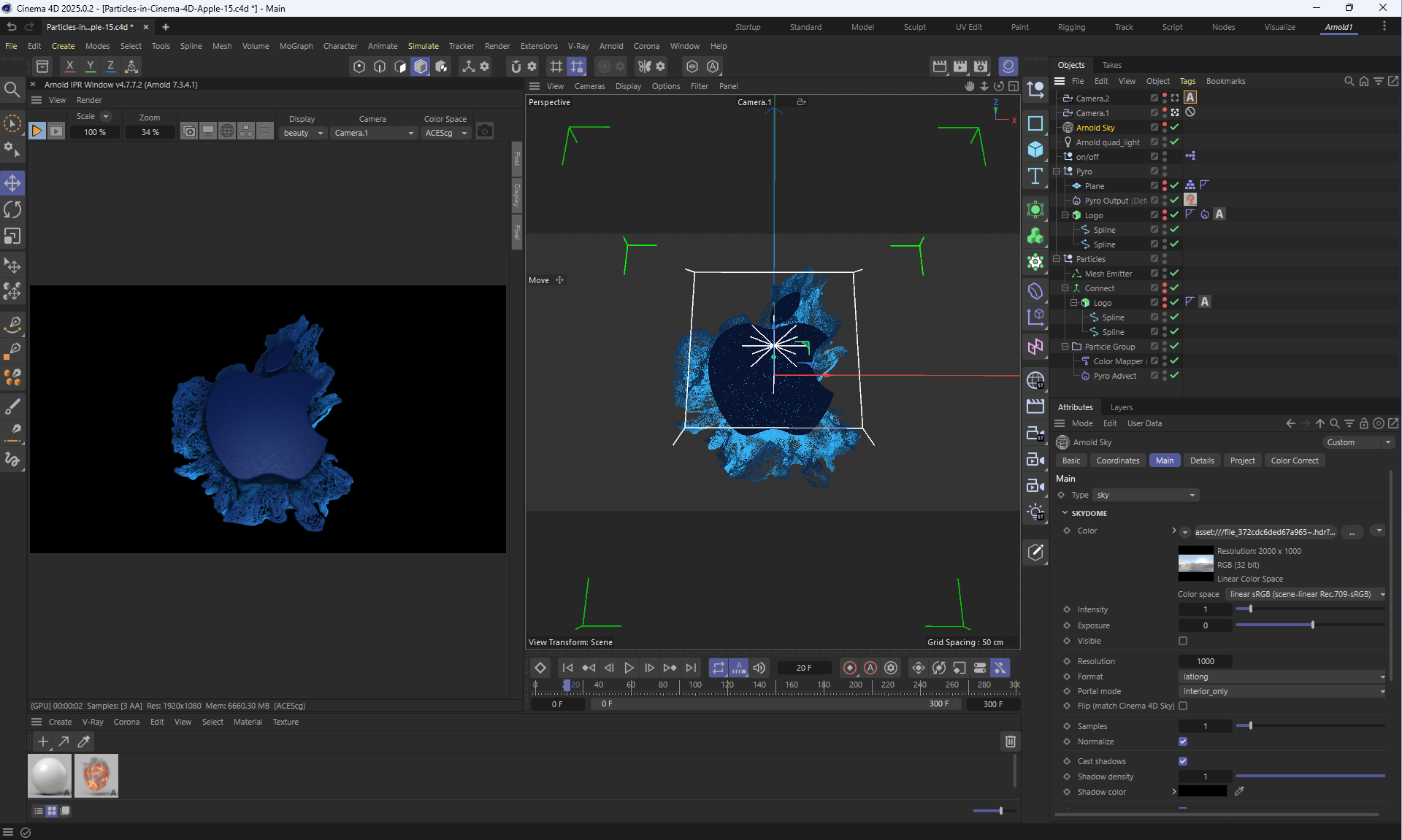
Task: Toggle Flip (match Cinema 4D Sky) checkbox
Action: 1183,706
